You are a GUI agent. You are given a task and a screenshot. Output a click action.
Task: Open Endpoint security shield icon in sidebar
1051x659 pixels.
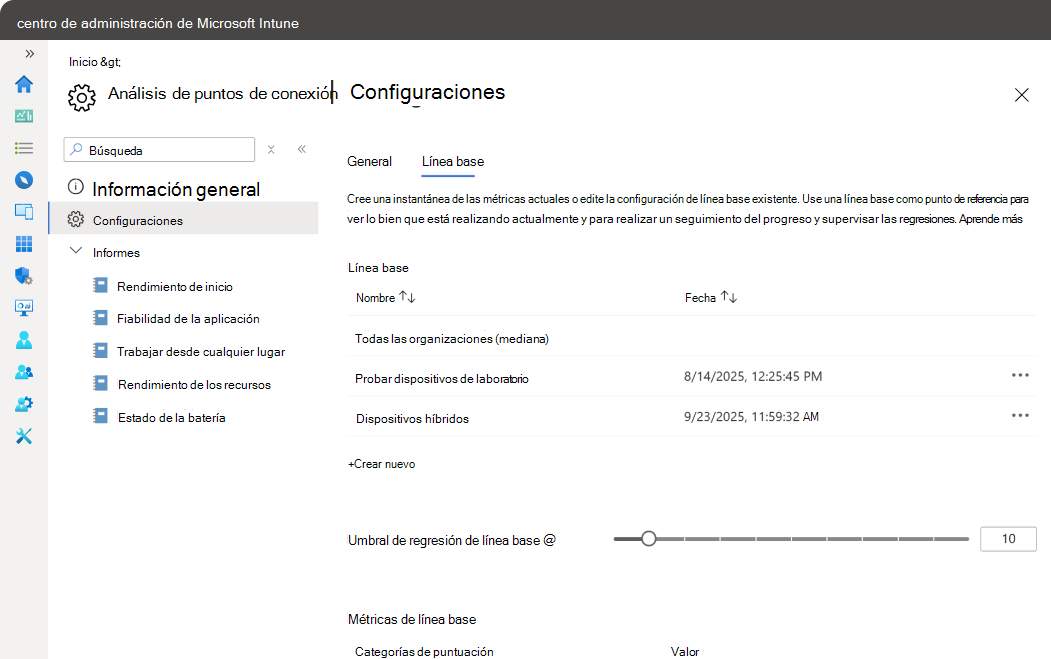pyautogui.click(x=24, y=276)
